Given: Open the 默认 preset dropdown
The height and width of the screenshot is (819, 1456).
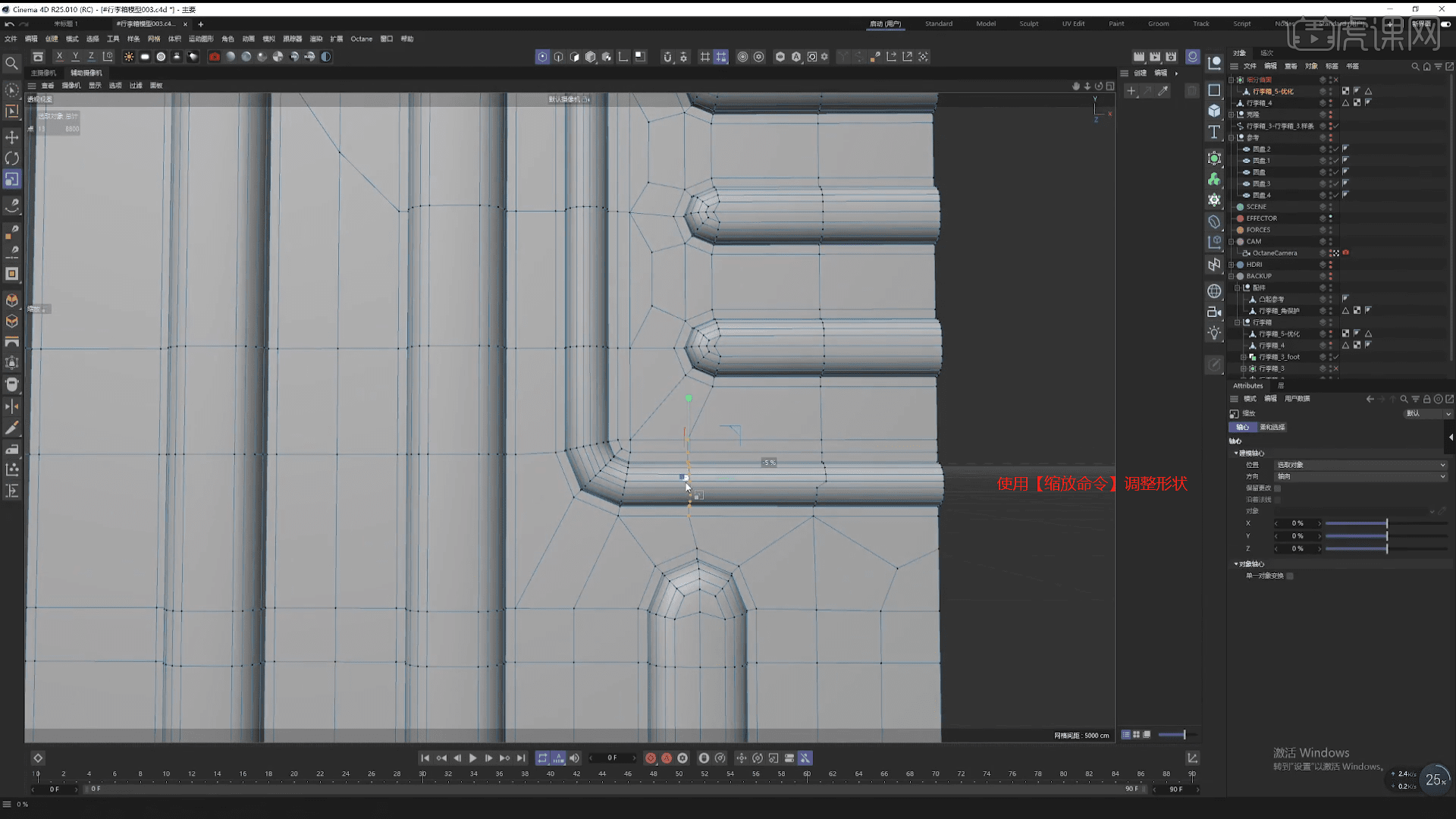Looking at the screenshot, I should pos(1429,414).
